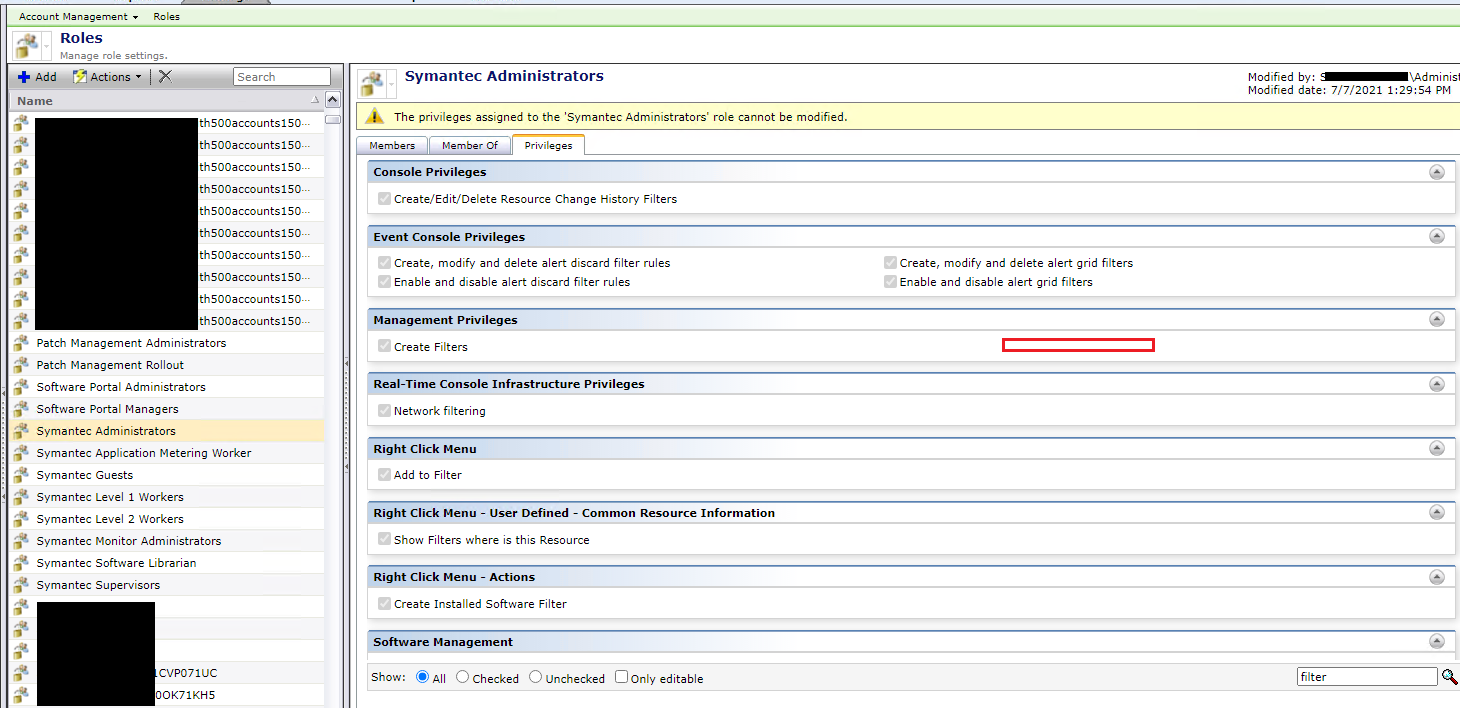Click the Search input field in roles panel

click(281, 77)
